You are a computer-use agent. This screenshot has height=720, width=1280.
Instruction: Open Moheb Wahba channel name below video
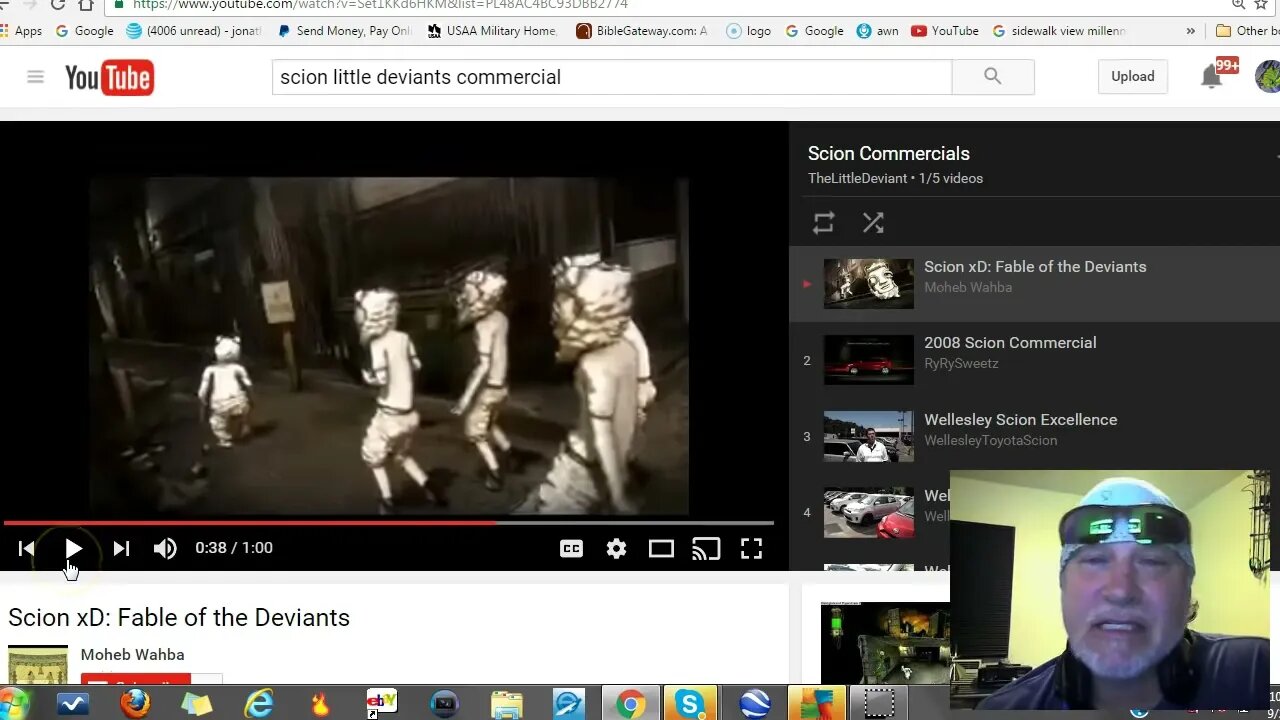click(x=132, y=655)
